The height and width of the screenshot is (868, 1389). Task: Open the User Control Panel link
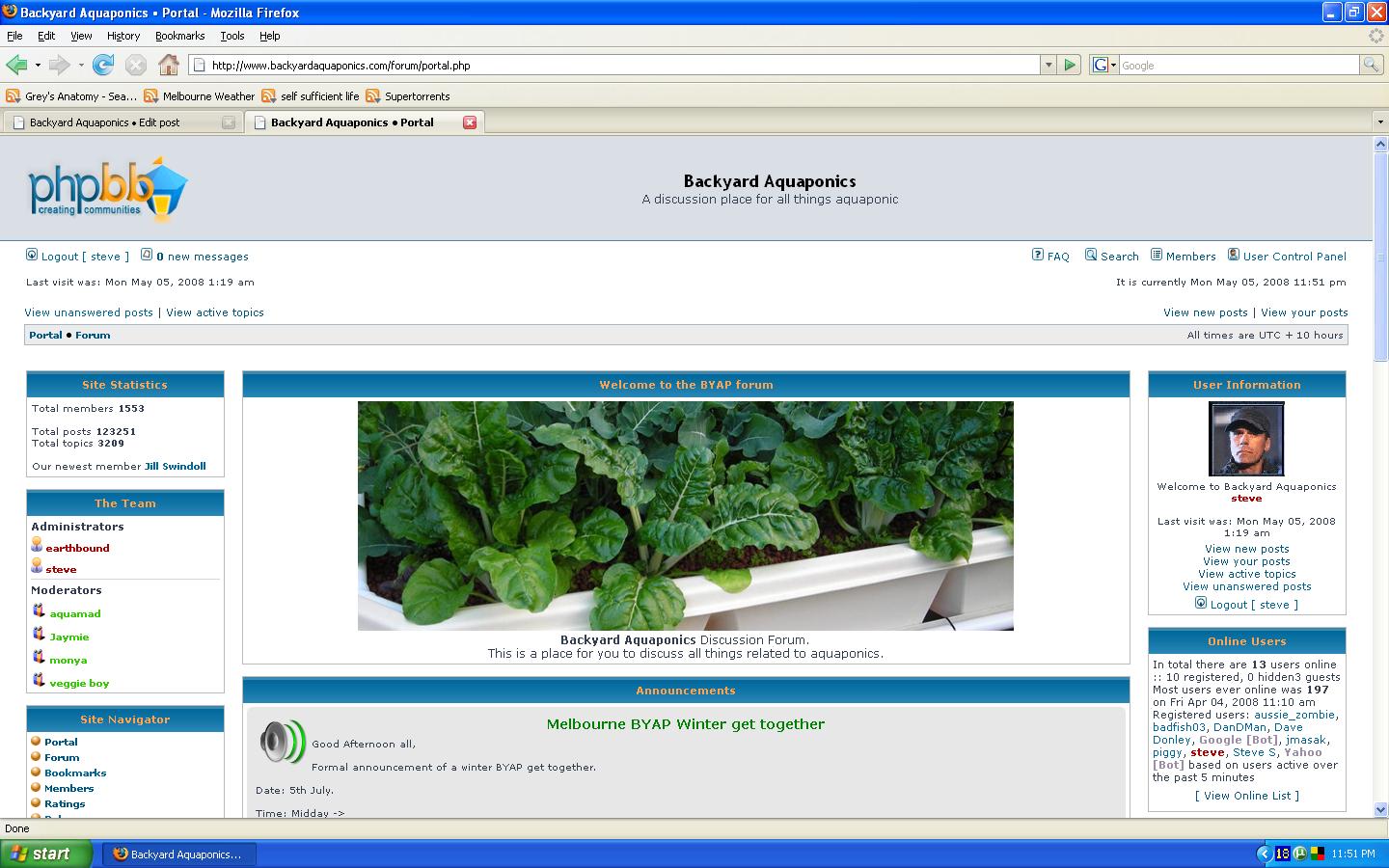pos(1294,257)
